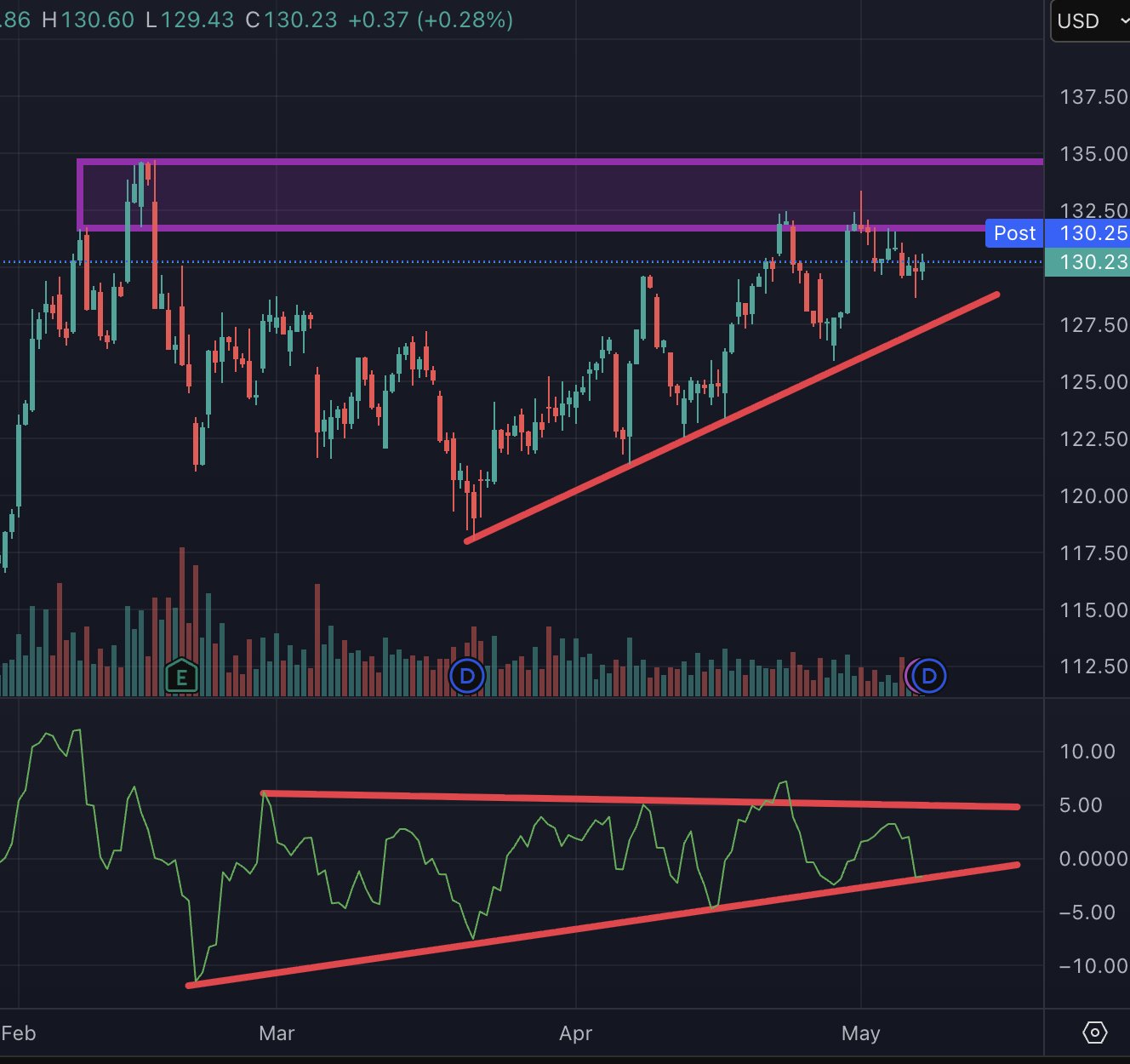The image size is (1130, 1064).
Task: Click the 130.25 post-market price tag
Action: click(1087, 233)
